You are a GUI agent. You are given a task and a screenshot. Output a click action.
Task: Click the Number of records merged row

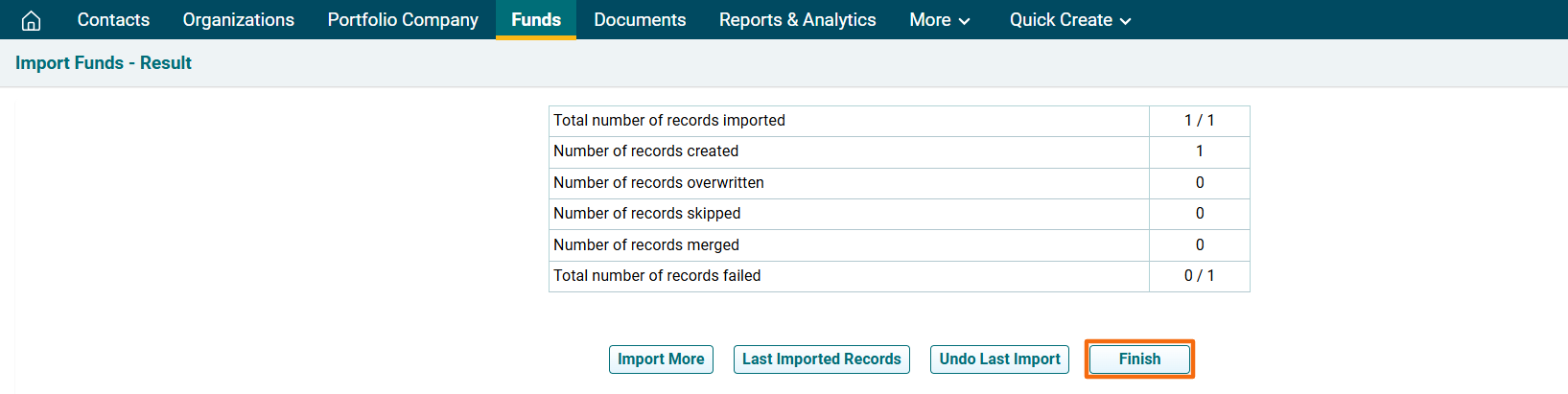(645, 245)
